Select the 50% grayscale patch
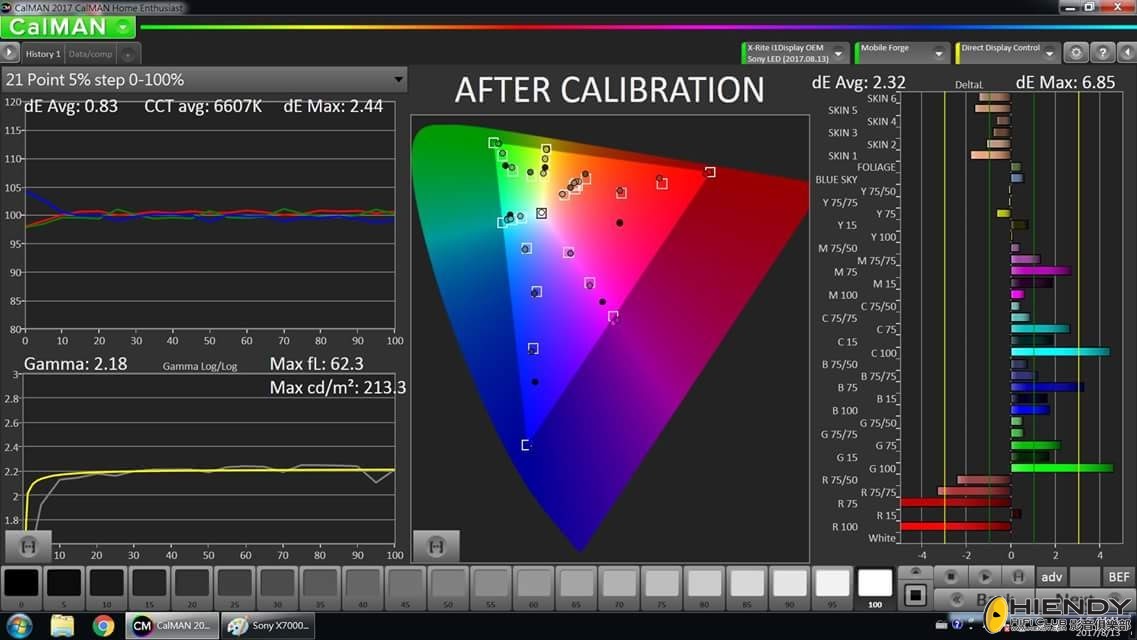The height and width of the screenshot is (640, 1137). pyautogui.click(x=448, y=587)
